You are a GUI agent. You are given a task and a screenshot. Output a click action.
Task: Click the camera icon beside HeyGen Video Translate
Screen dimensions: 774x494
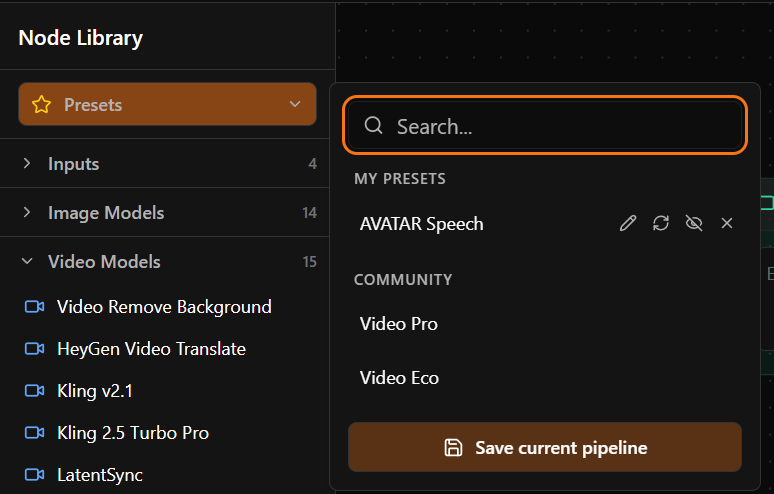point(35,349)
